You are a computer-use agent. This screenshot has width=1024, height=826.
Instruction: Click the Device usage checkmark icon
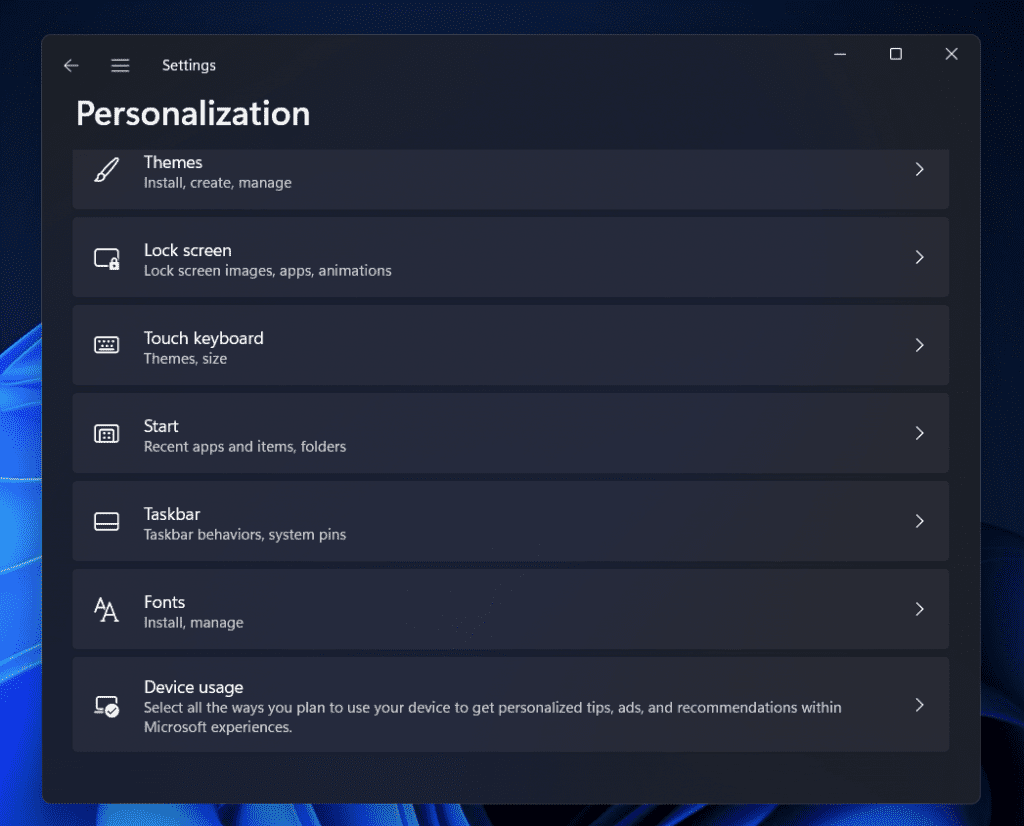coord(106,704)
